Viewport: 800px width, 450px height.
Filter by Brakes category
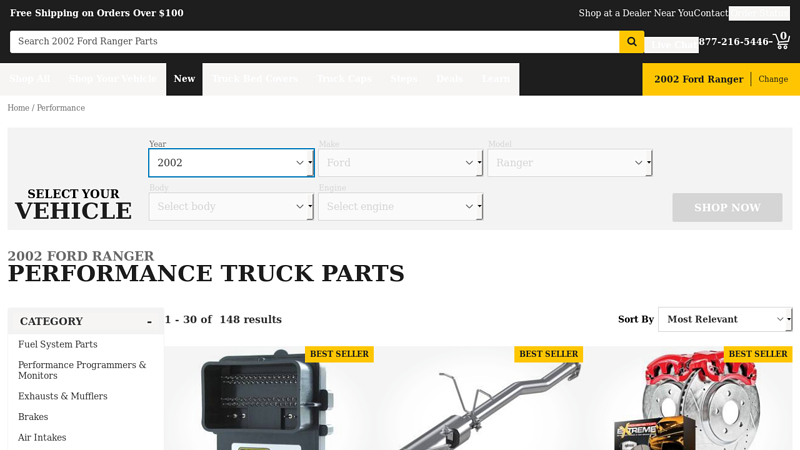click(33, 417)
